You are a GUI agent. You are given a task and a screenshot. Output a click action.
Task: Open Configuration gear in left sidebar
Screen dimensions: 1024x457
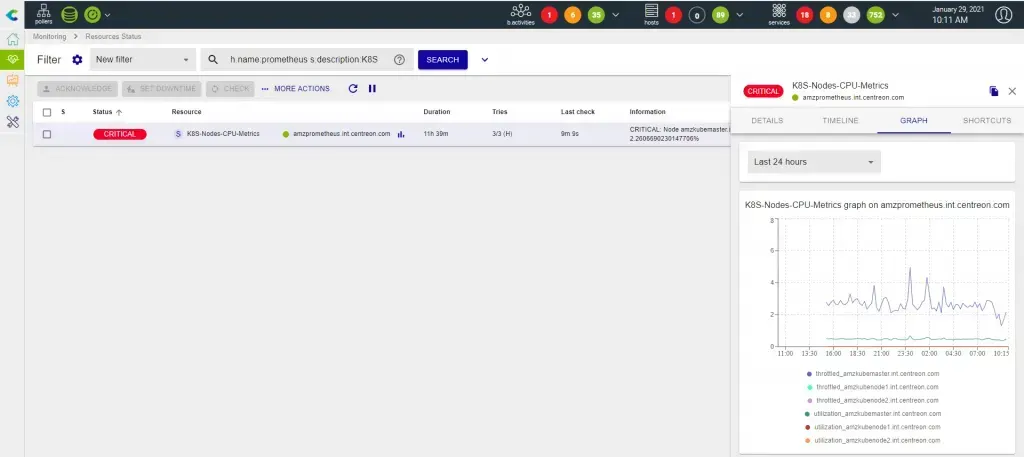point(12,101)
